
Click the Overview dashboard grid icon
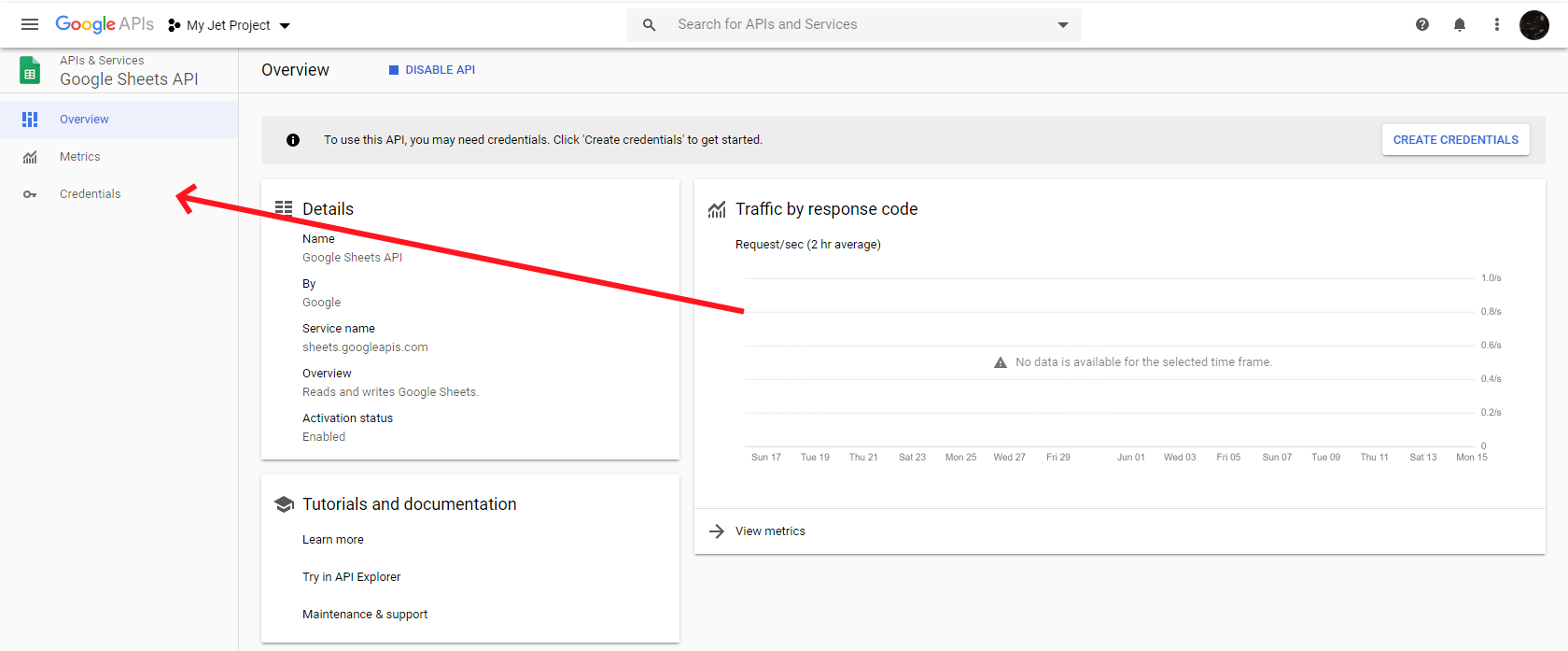(30, 120)
